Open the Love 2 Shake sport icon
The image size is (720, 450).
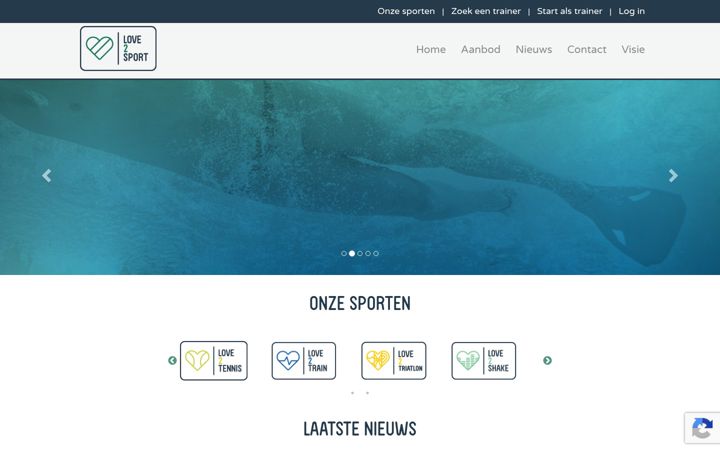pos(484,360)
